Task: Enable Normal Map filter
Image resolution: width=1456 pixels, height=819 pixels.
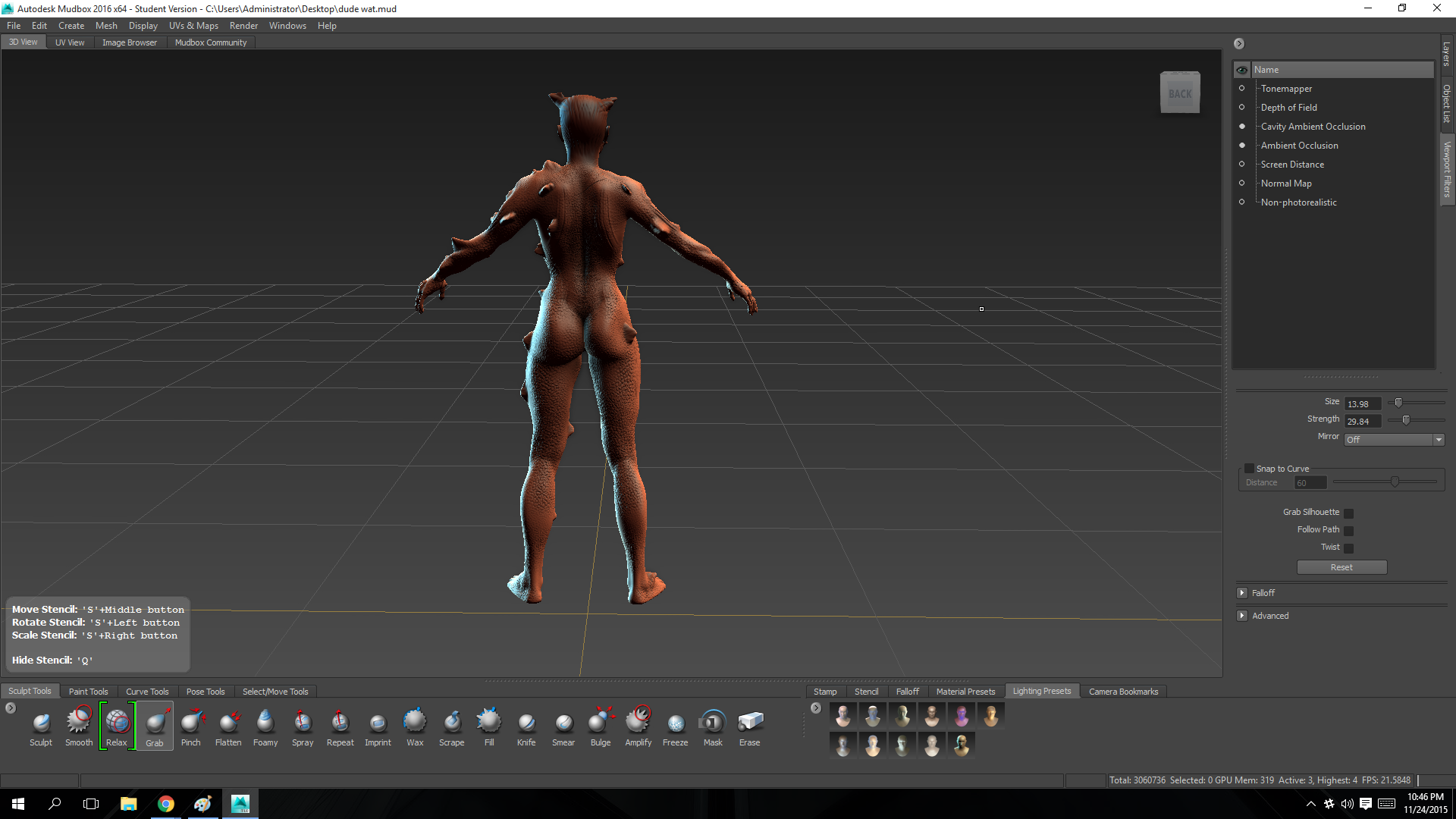Action: coord(1241,183)
